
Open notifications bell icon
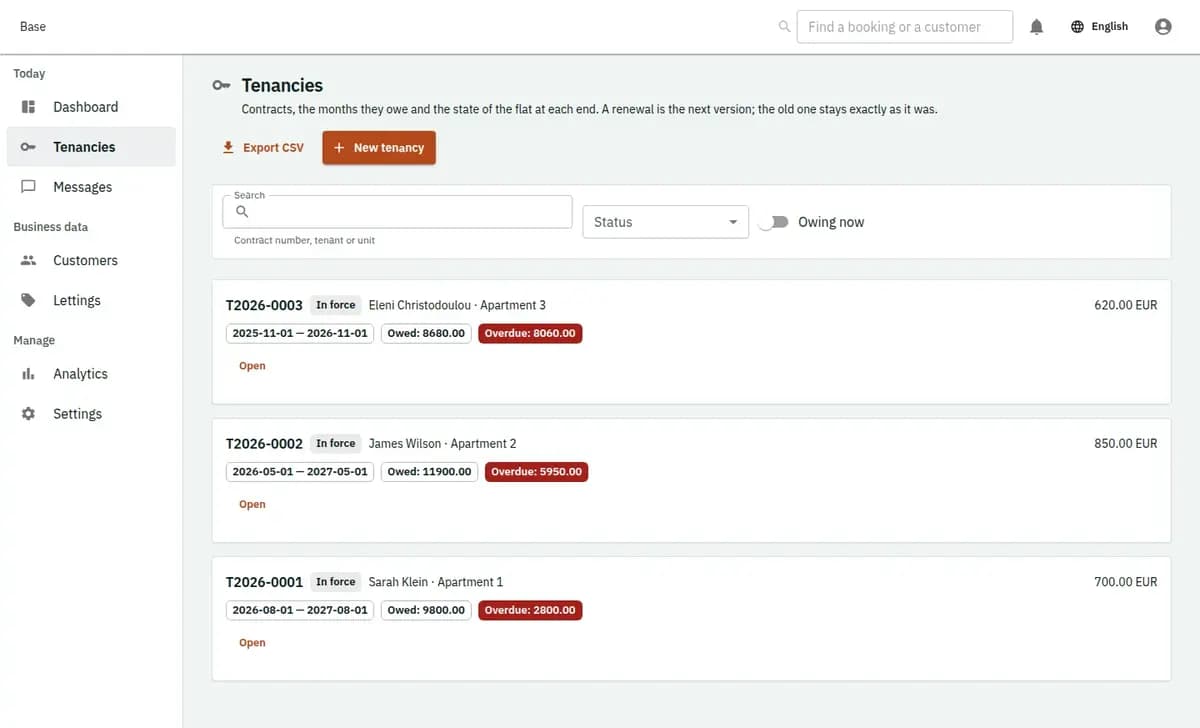[1037, 27]
